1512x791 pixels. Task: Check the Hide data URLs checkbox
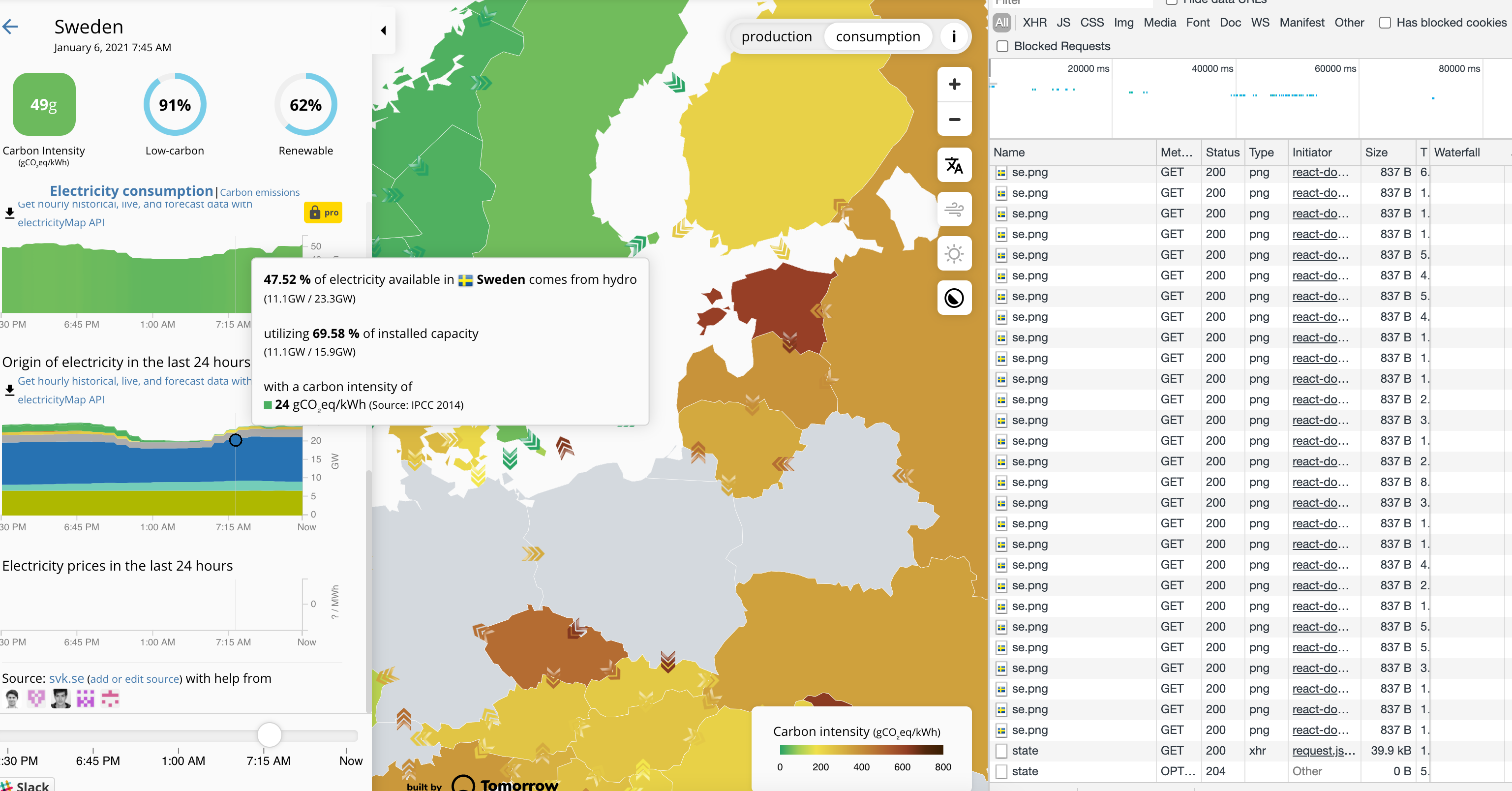[x=1171, y=2]
